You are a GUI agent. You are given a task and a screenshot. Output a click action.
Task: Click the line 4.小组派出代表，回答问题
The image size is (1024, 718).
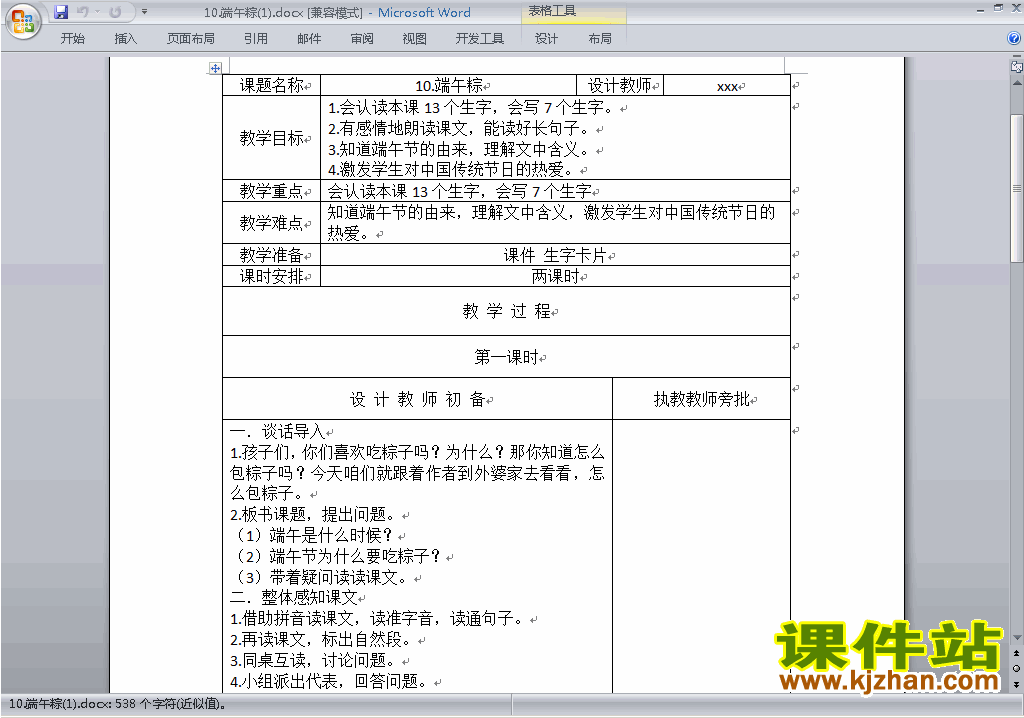click(x=328, y=681)
